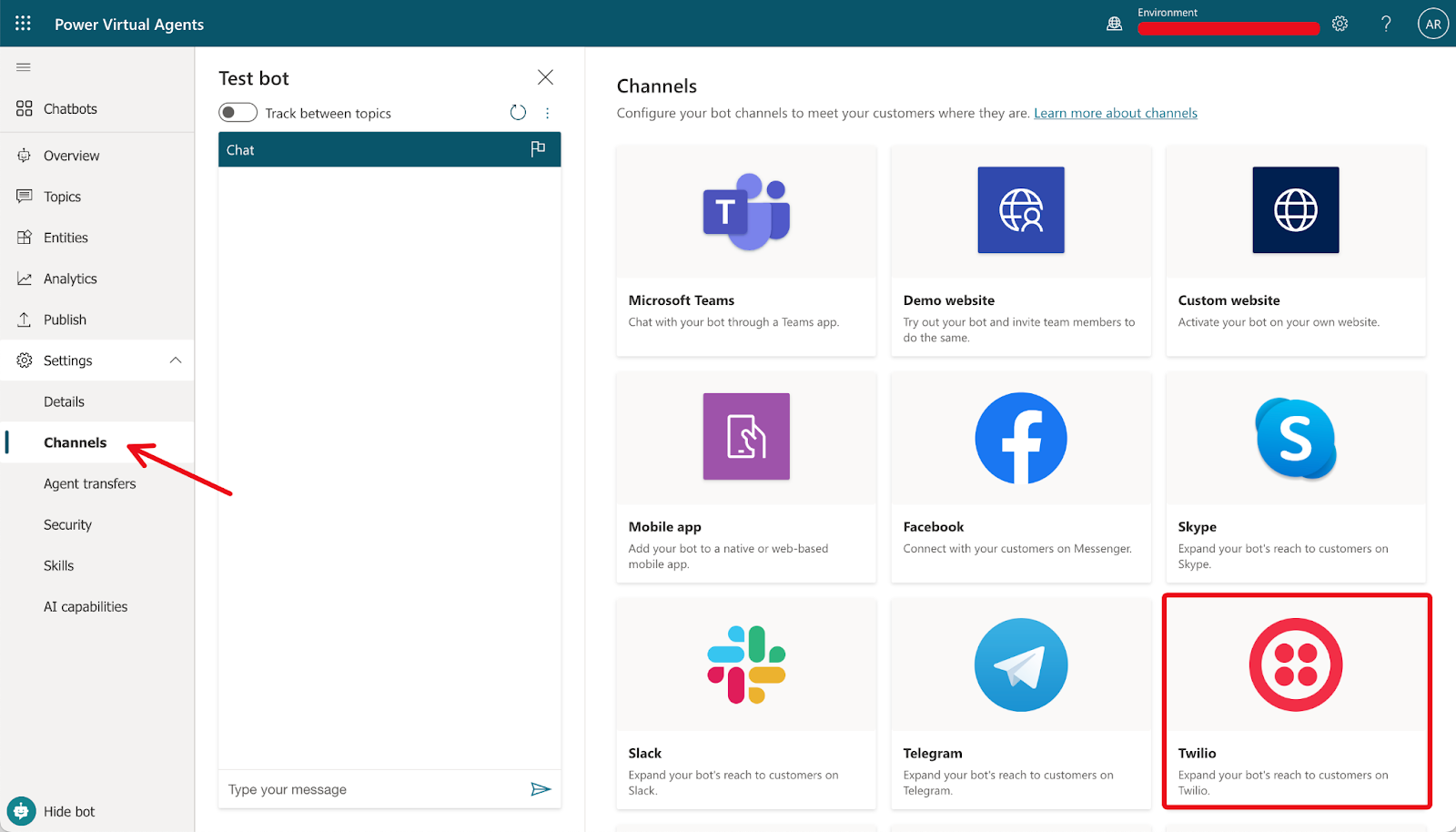Close the Test bot panel

(545, 77)
